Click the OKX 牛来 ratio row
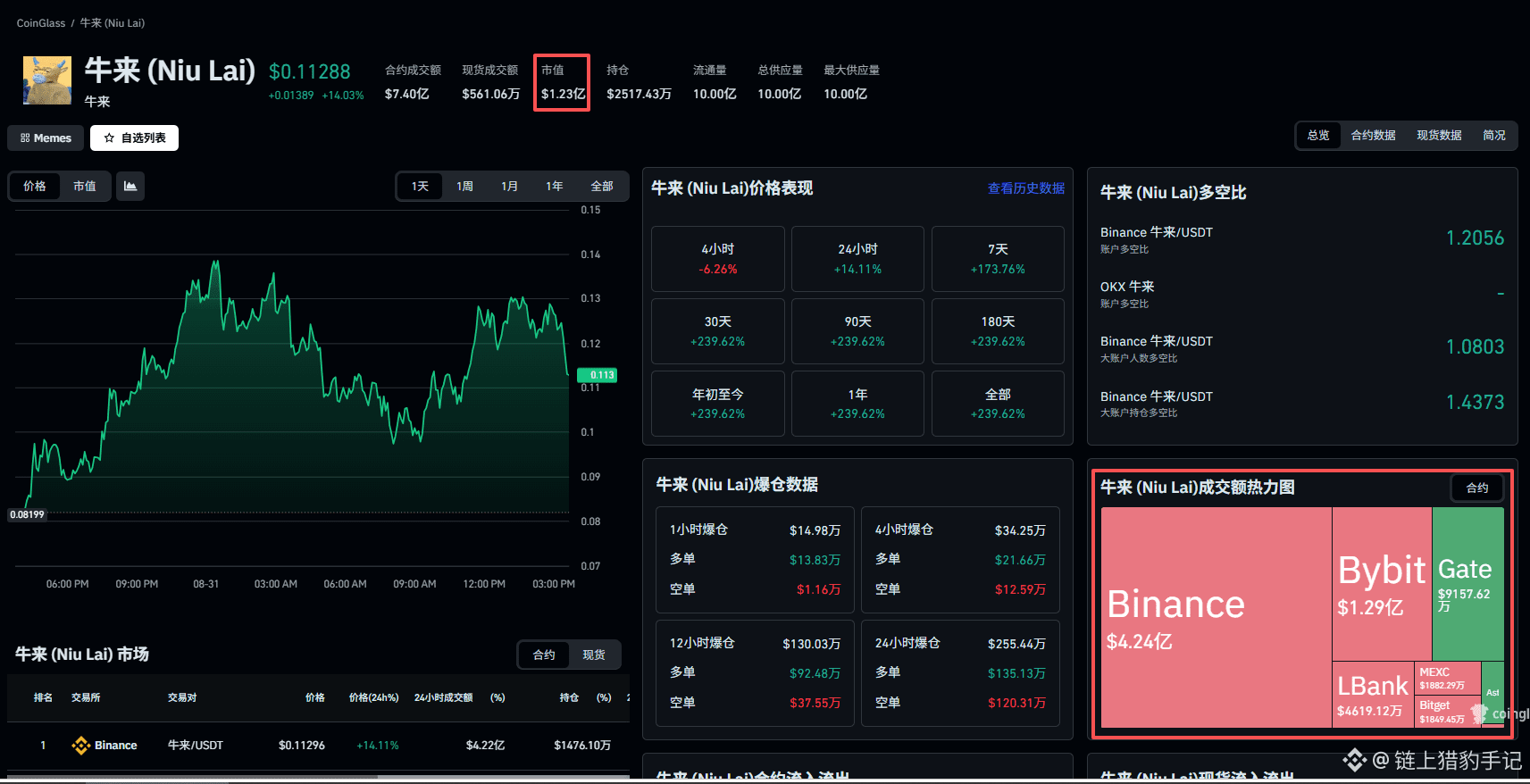Image resolution: width=1530 pixels, height=784 pixels. 1302,294
